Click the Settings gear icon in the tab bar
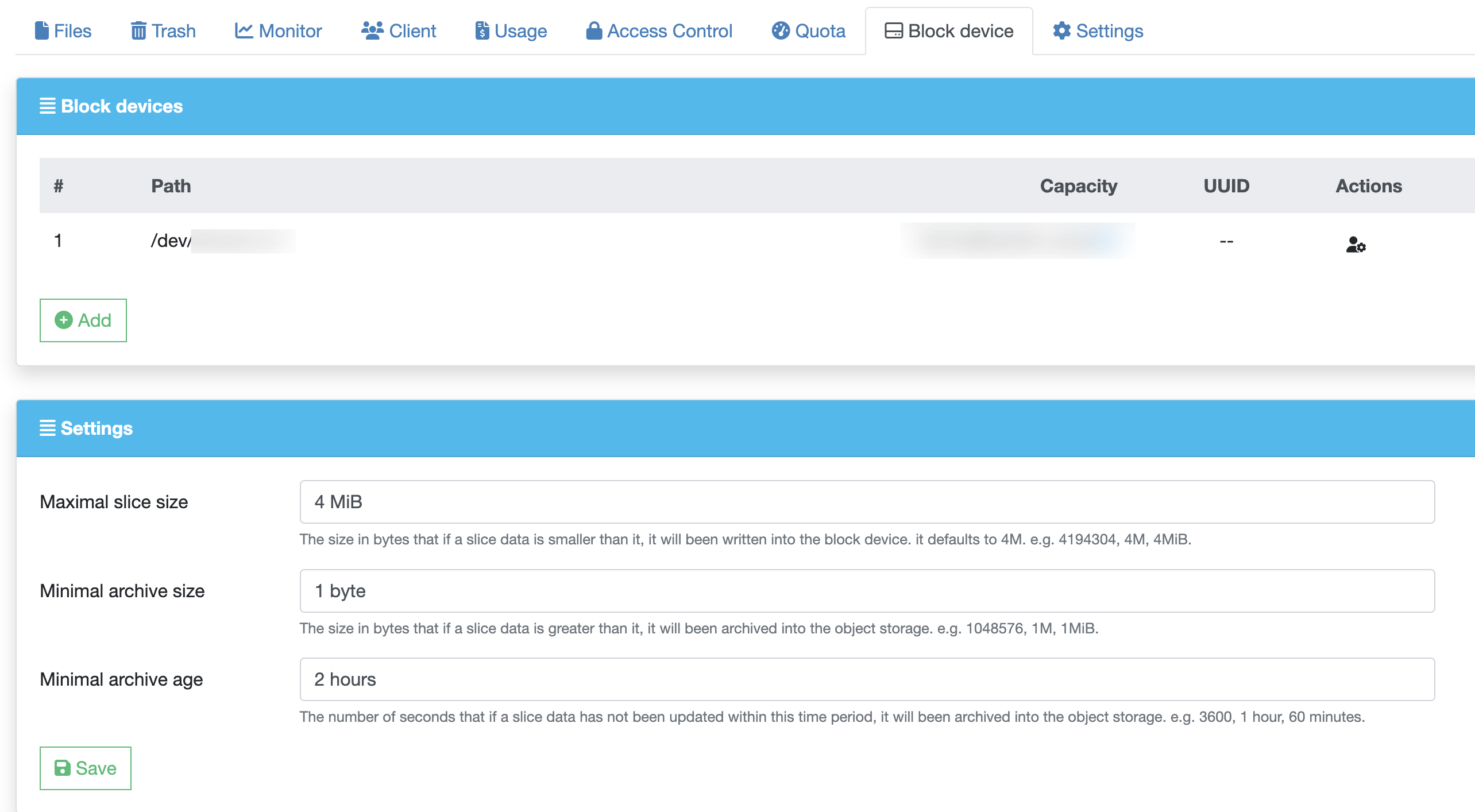 (x=1062, y=31)
